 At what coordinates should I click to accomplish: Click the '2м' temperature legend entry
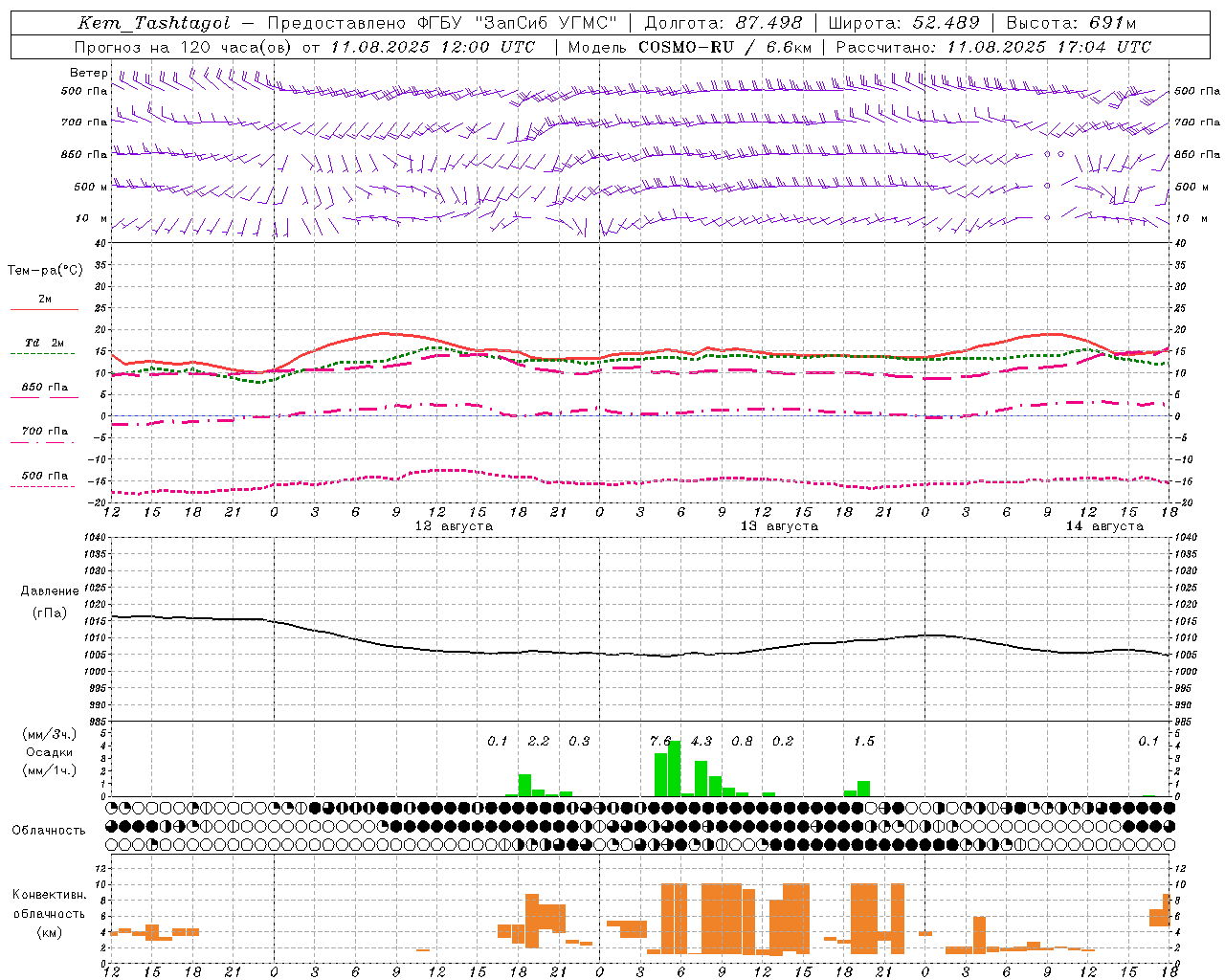coord(45,300)
